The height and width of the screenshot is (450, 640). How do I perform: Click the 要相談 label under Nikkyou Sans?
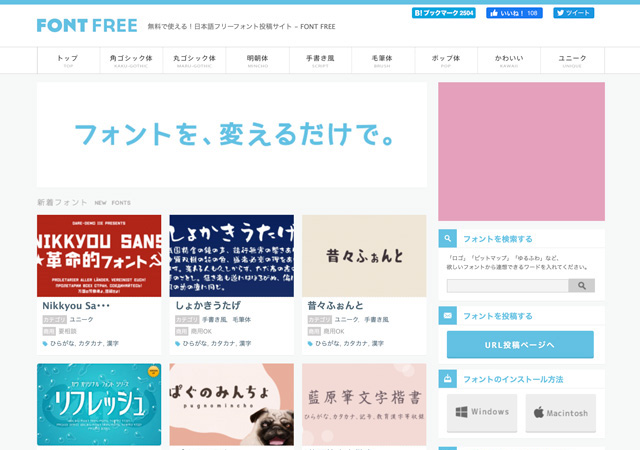[67, 331]
